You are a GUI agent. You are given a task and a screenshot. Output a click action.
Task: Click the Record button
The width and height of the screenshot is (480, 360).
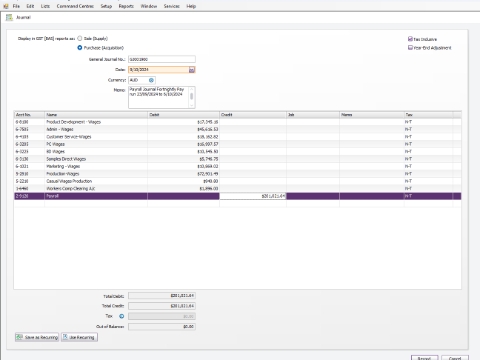click(424, 358)
